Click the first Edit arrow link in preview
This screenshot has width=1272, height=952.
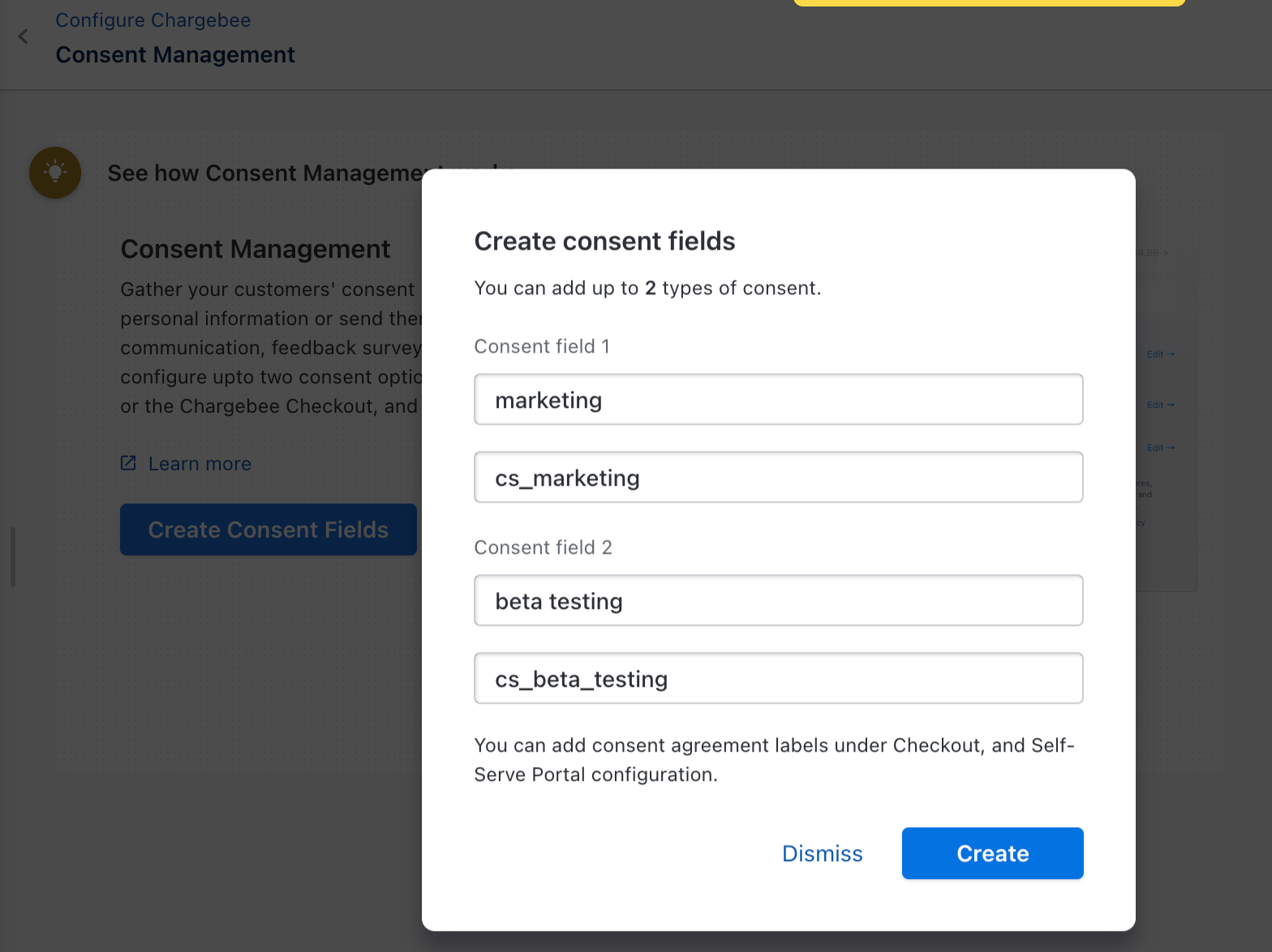pyautogui.click(x=1160, y=354)
